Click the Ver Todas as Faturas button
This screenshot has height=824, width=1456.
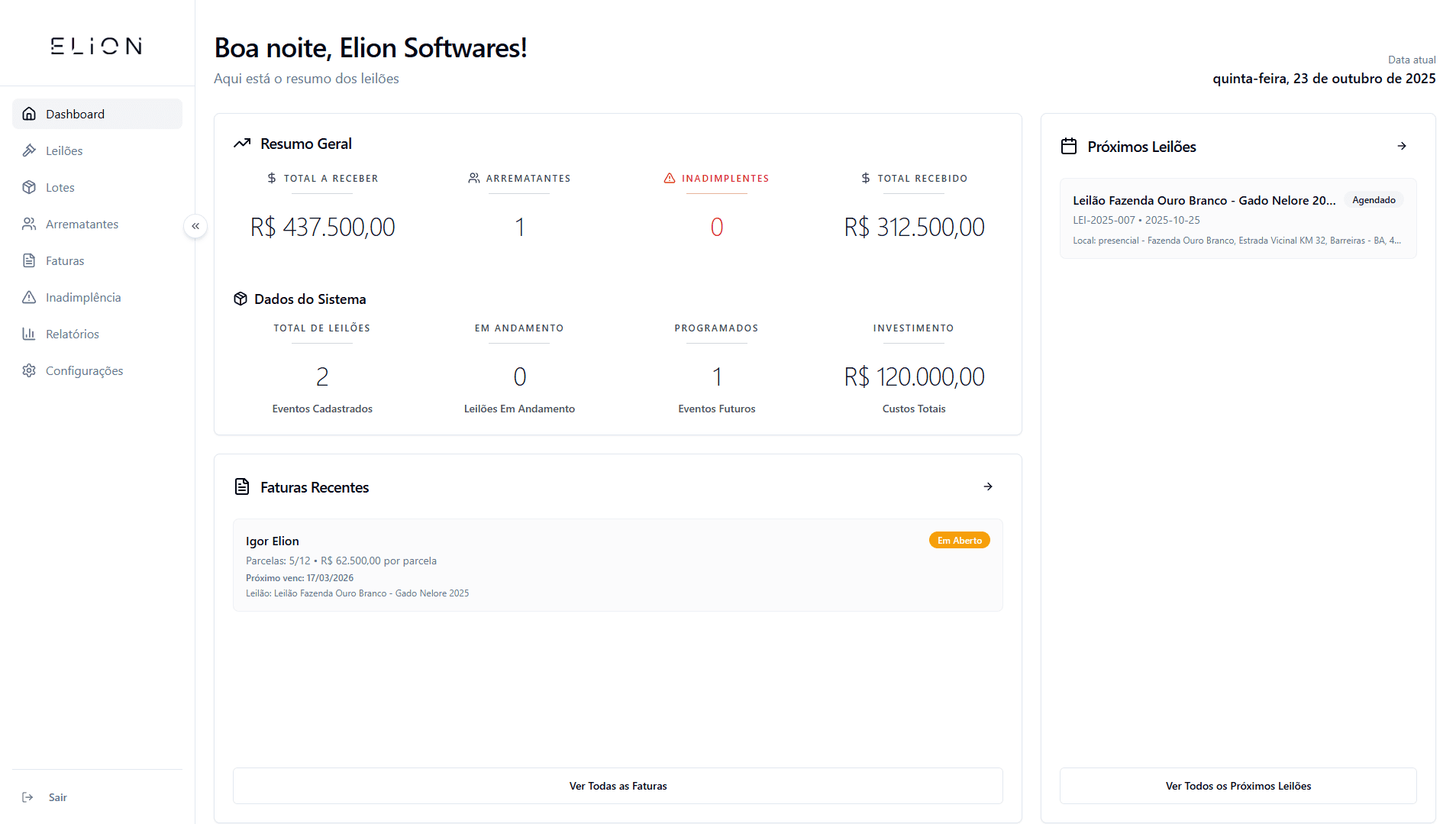pyautogui.click(x=618, y=786)
